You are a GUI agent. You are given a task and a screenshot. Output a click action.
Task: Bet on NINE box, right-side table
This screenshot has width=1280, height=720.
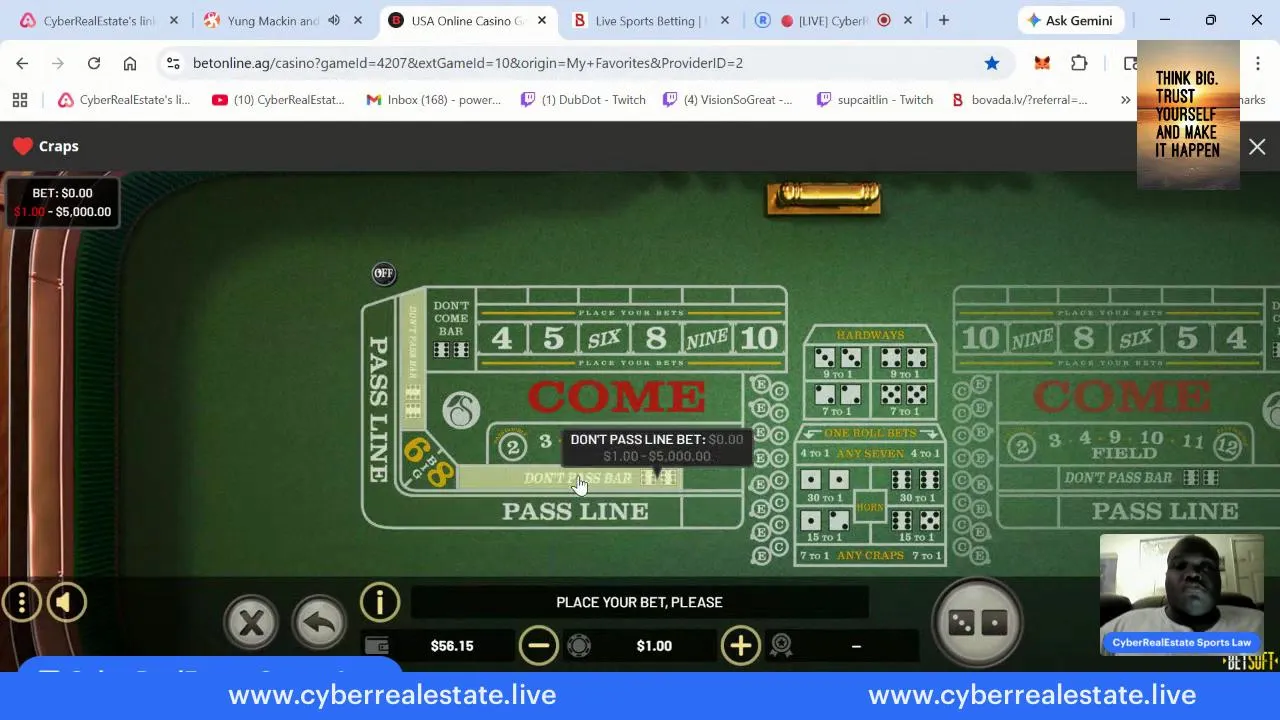1032,337
